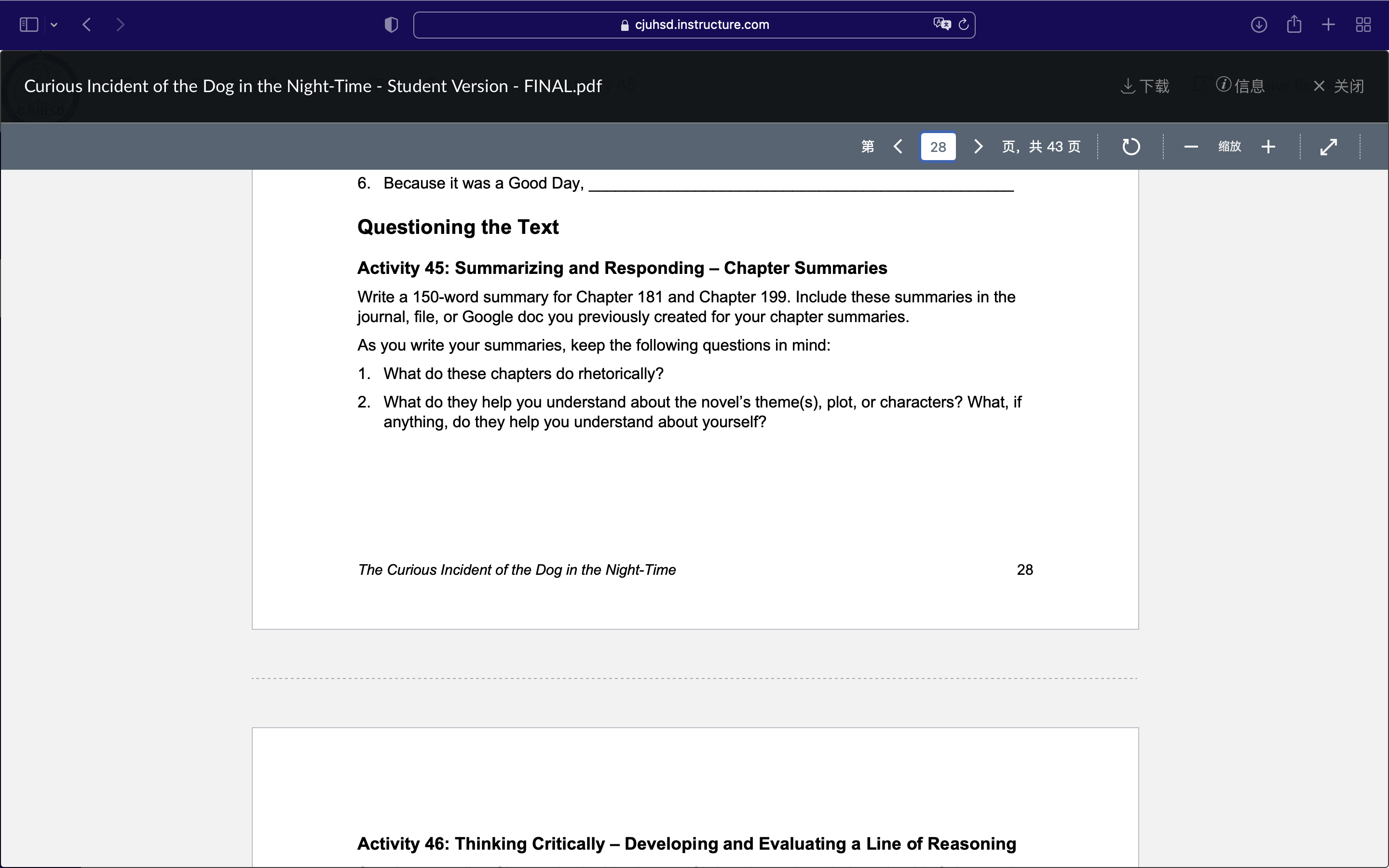Expand the tab group dropdown chevron
1389x868 pixels.
pyautogui.click(x=54, y=25)
